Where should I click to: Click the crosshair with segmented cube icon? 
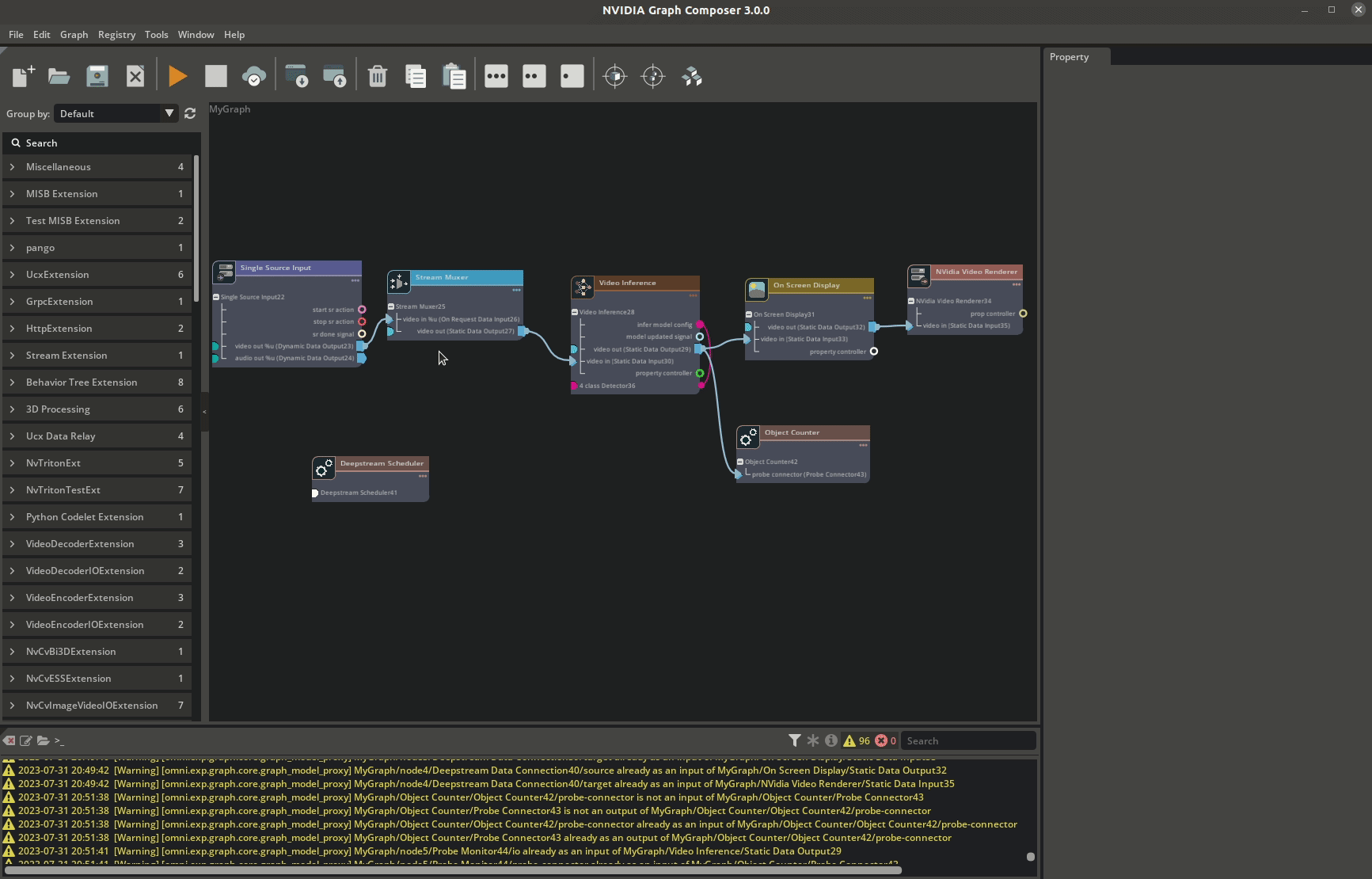[x=653, y=76]
